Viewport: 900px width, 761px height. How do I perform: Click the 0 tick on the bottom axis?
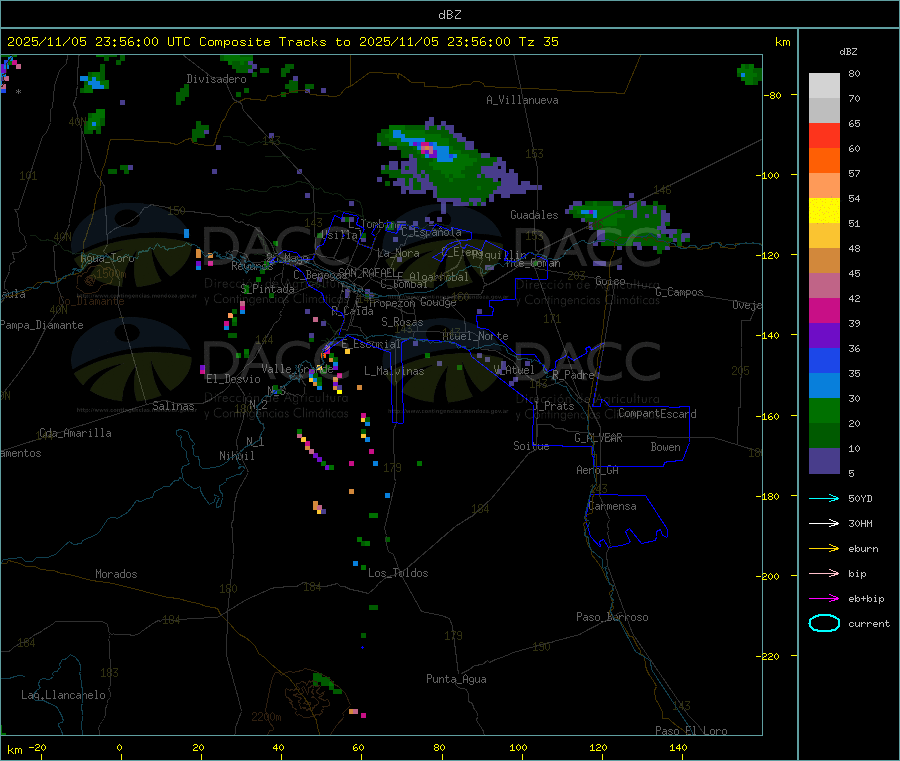pos(119,747)
